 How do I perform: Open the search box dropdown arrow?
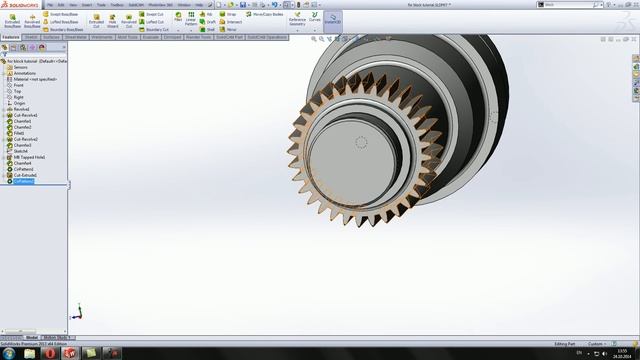pos(601,5)
